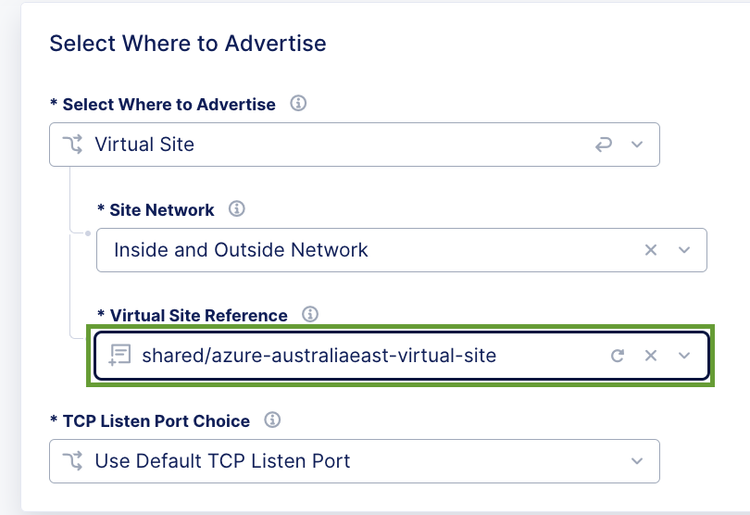Expand the Virtual Site Reference dropdown chevron
Screen dimensions: 750x515
point(684,355)
